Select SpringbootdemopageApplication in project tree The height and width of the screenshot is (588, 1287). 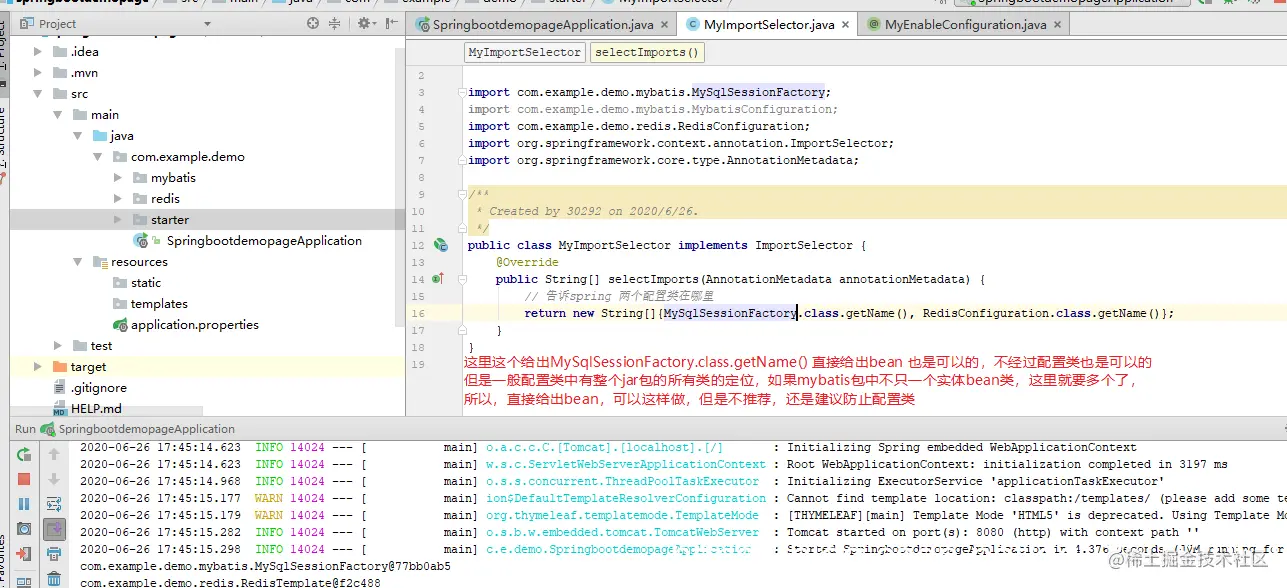[264, 240]
